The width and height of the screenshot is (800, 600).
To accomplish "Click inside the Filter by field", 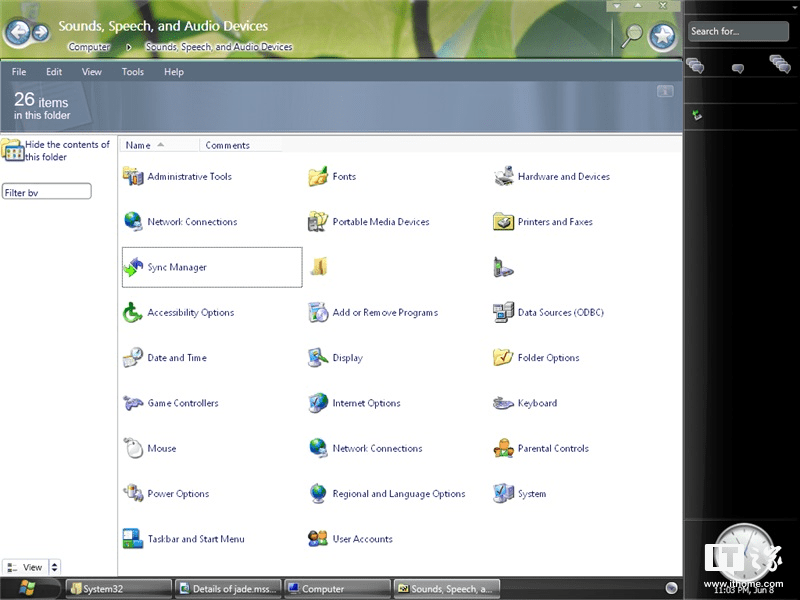I will coord(46,191).
